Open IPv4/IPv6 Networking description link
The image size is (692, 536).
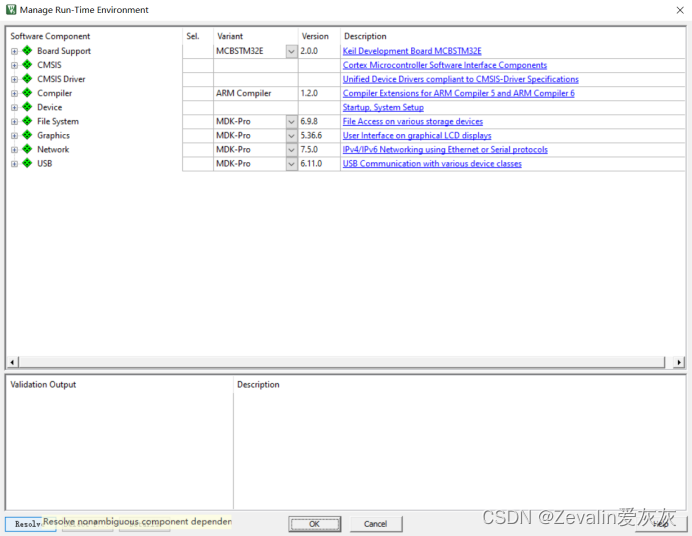pyautogui.click(x=445, y=150)
